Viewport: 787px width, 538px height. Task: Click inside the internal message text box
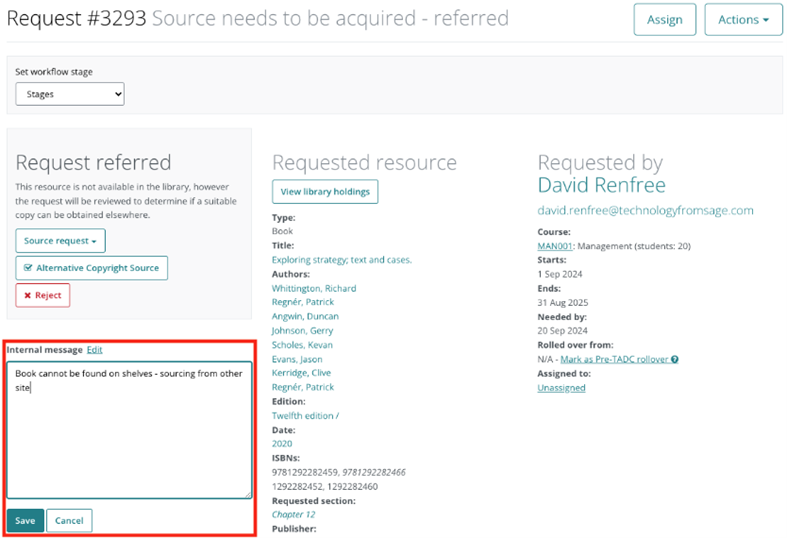tap(129, 430)
